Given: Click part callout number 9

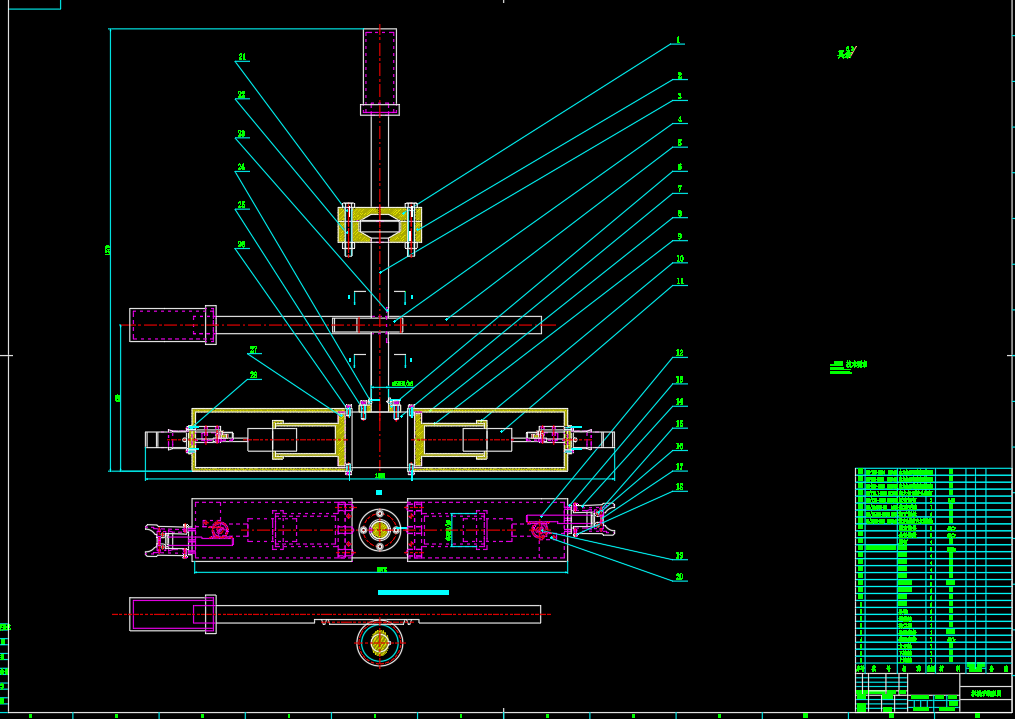Looking at the screenshot, I should click(680, 237).
